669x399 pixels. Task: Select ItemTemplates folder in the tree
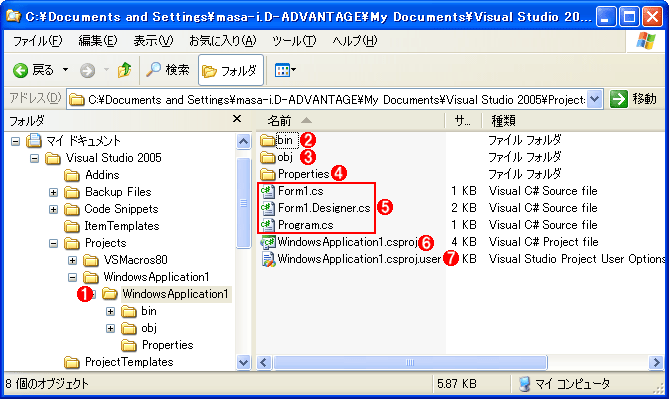pyautogui.click(x=122, y=226)
